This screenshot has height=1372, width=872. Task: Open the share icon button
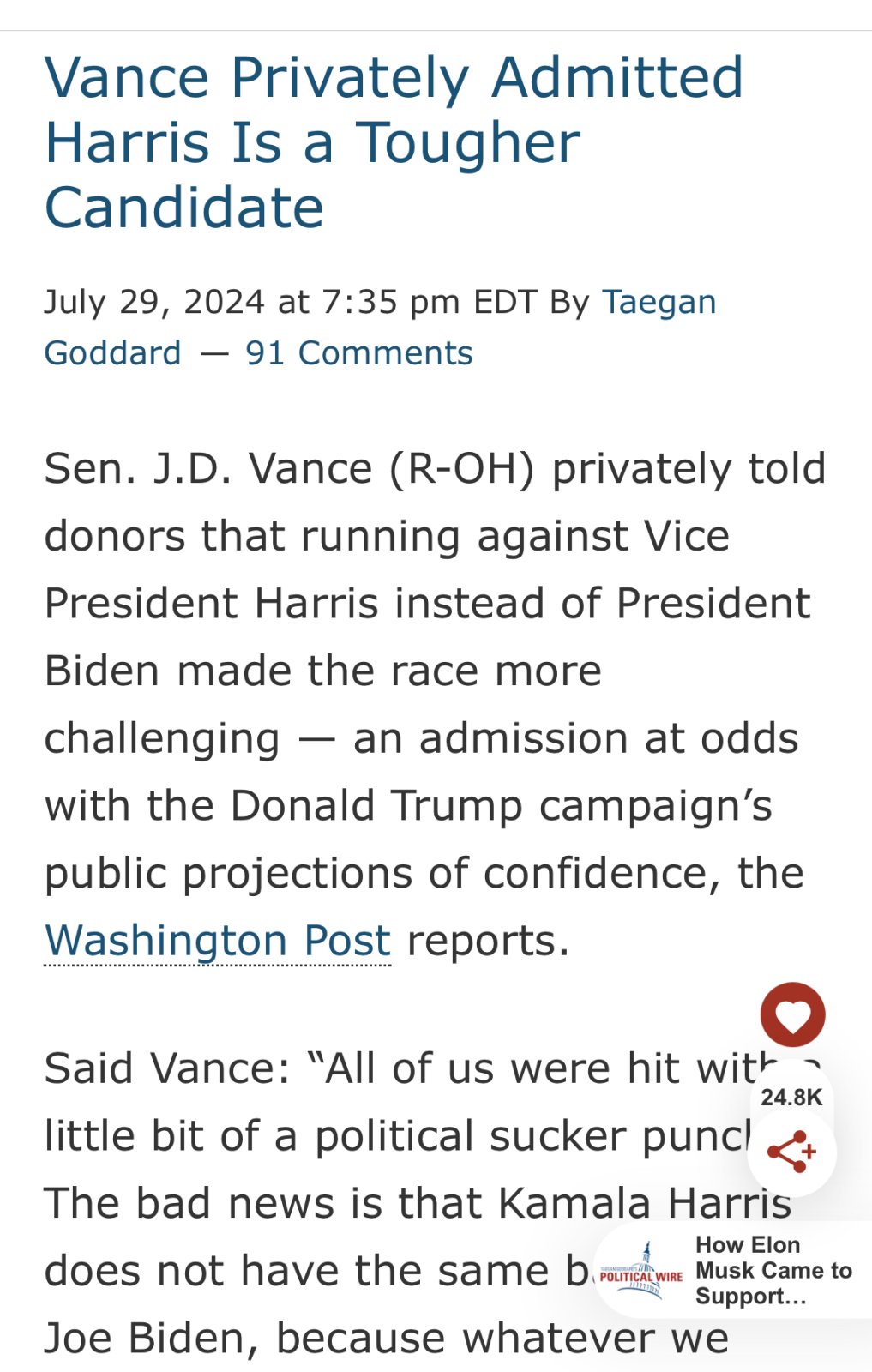[x=791, y=1152]
